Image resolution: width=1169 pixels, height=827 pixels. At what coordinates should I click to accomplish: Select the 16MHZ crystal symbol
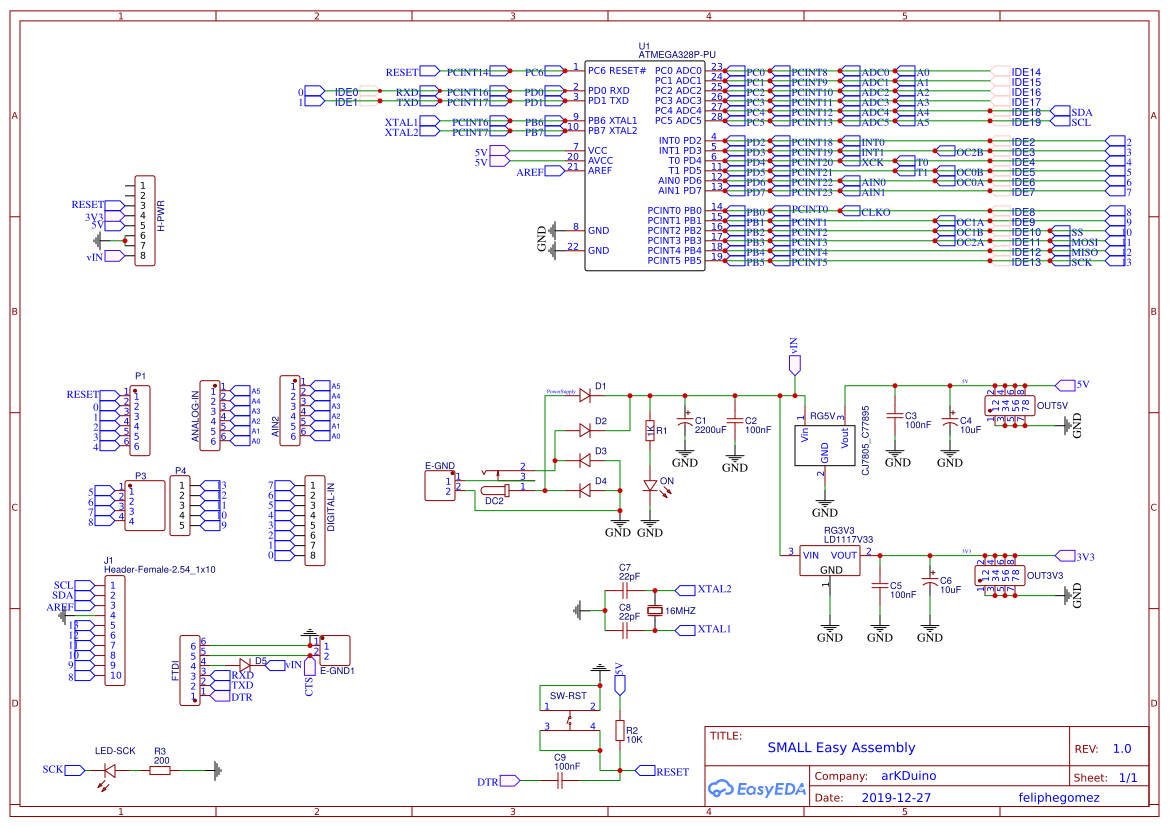click(x=655, y=611)
